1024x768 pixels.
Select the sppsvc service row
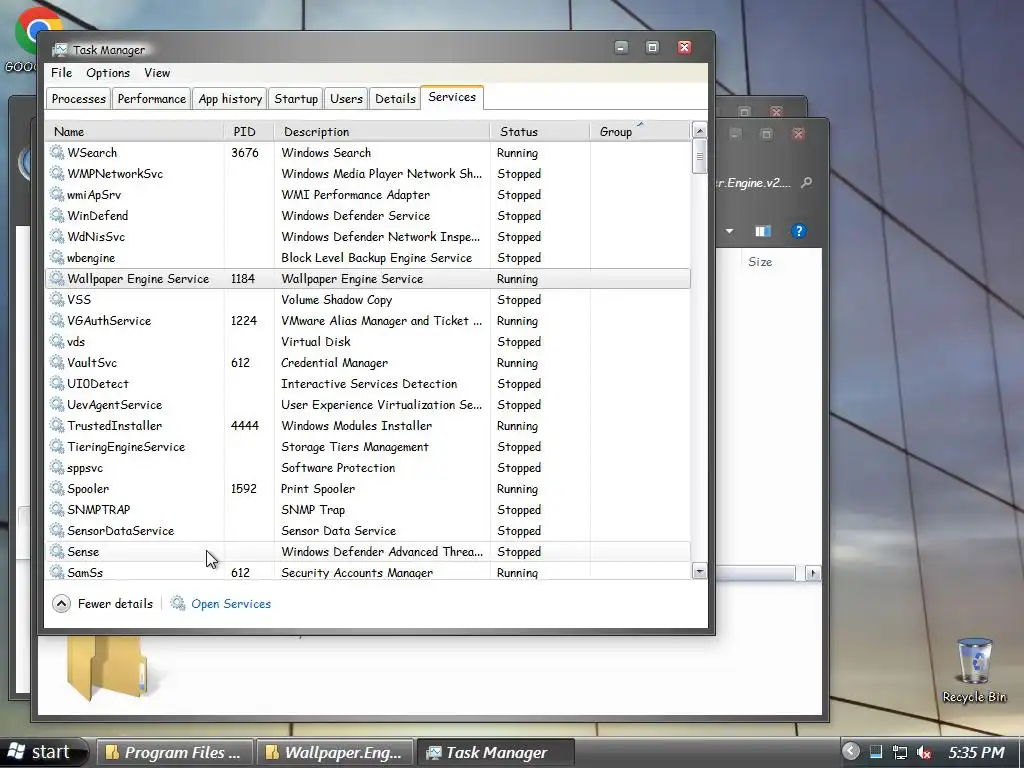point(368,468)
